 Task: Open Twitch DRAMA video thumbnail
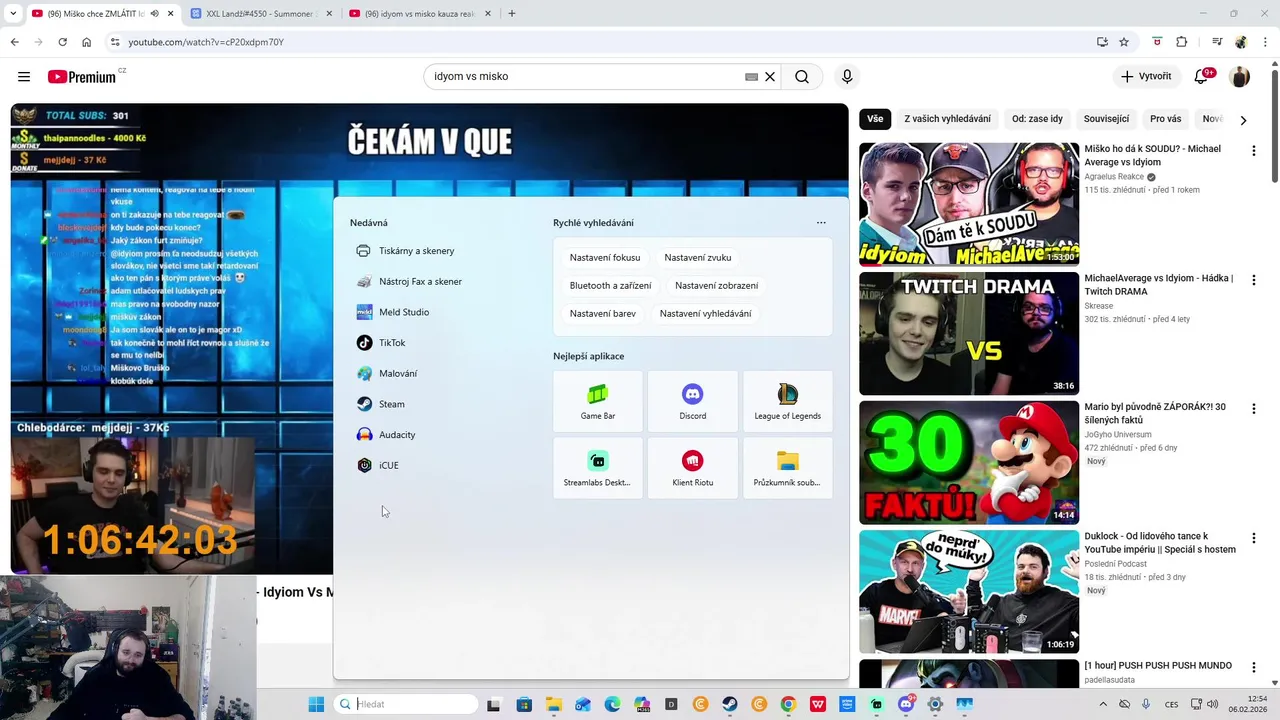click(x=969, y=333)
